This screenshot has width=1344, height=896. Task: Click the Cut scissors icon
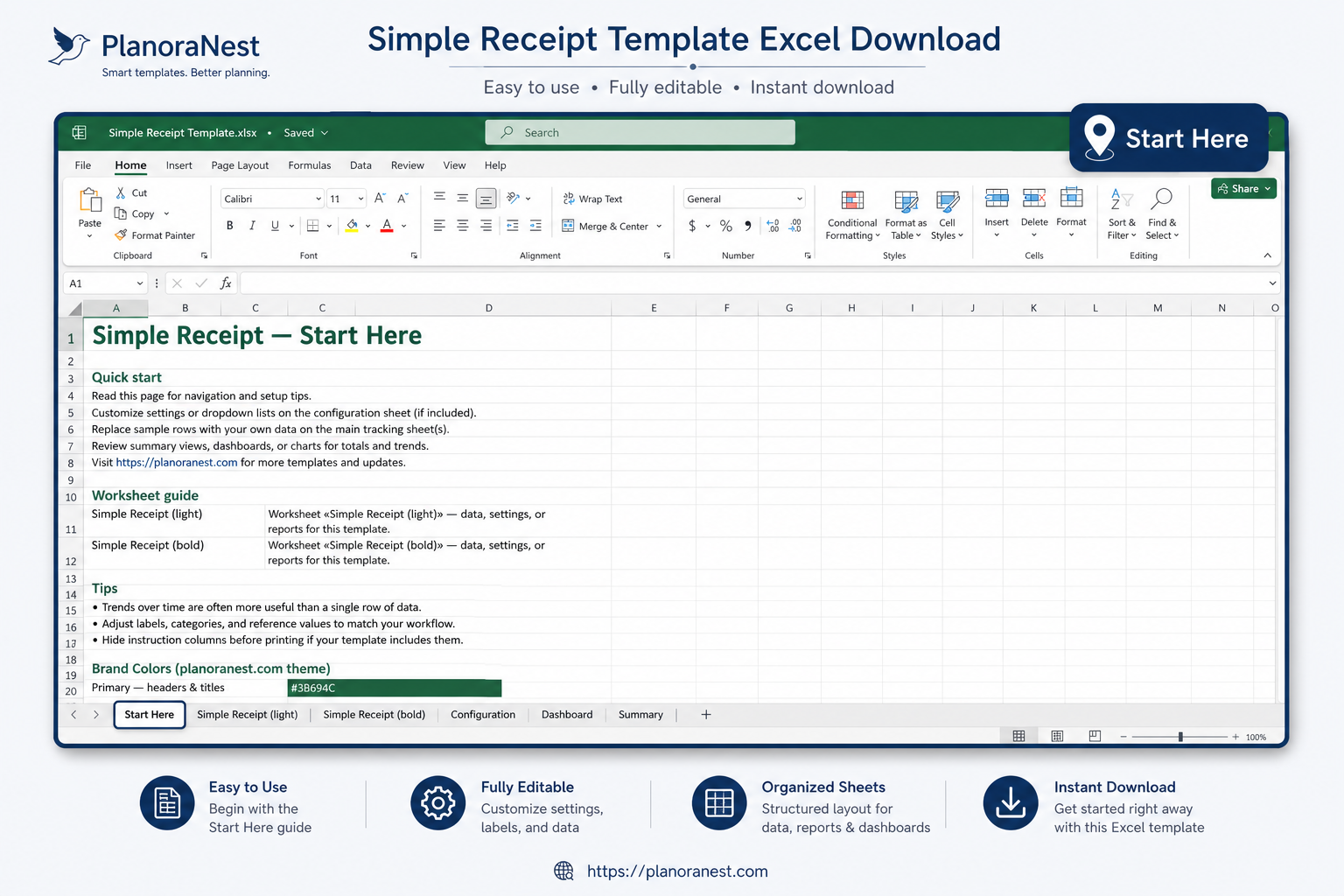point(121,192)
